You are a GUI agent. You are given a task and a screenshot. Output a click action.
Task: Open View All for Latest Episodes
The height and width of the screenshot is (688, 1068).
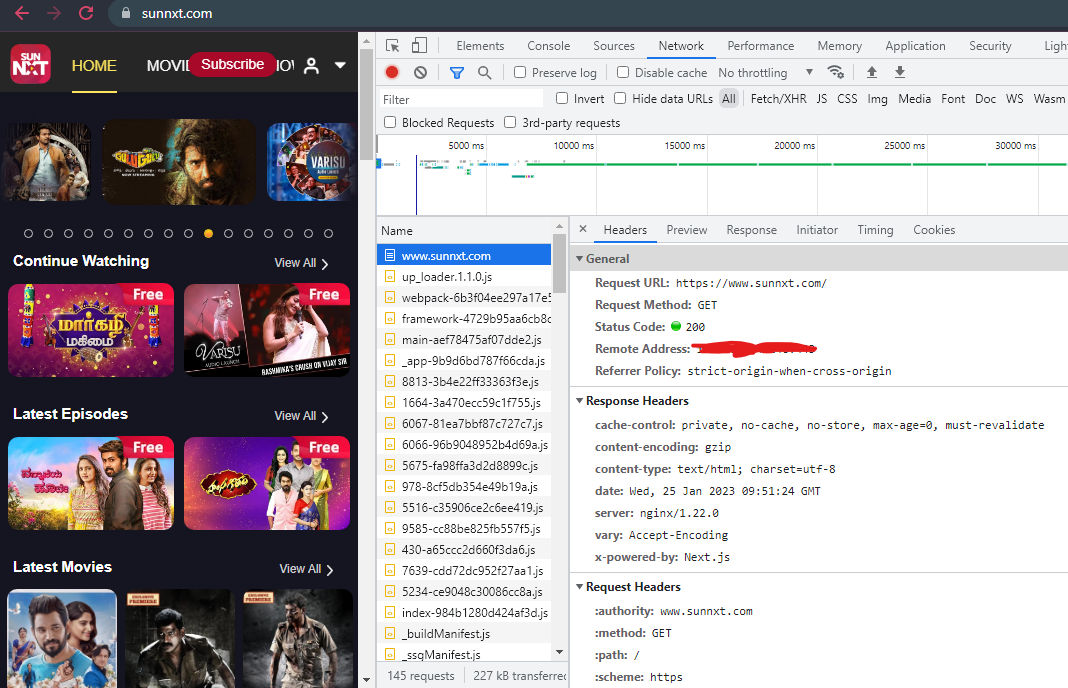click(x=301, y=416)
